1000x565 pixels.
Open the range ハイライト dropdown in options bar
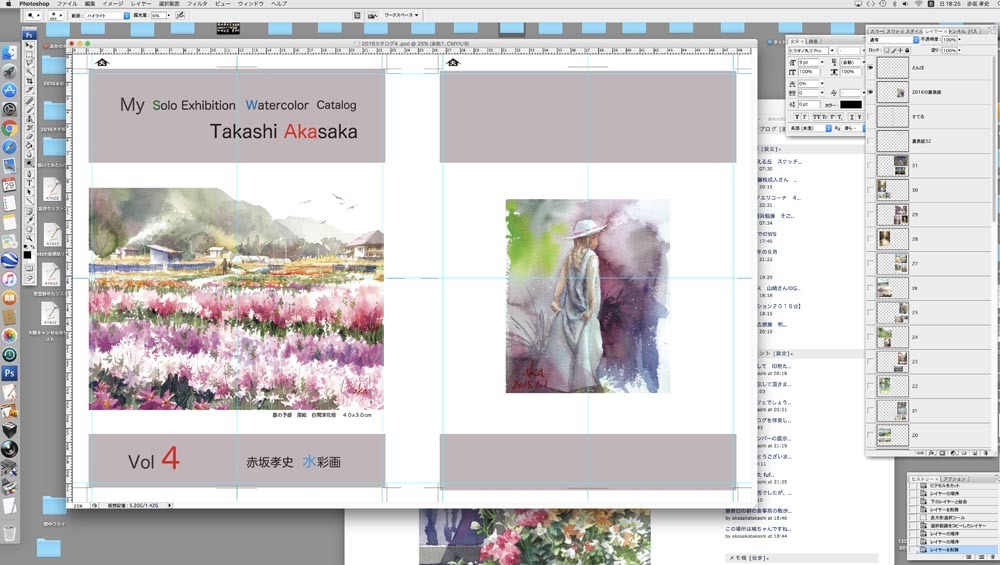coord(107,15)
